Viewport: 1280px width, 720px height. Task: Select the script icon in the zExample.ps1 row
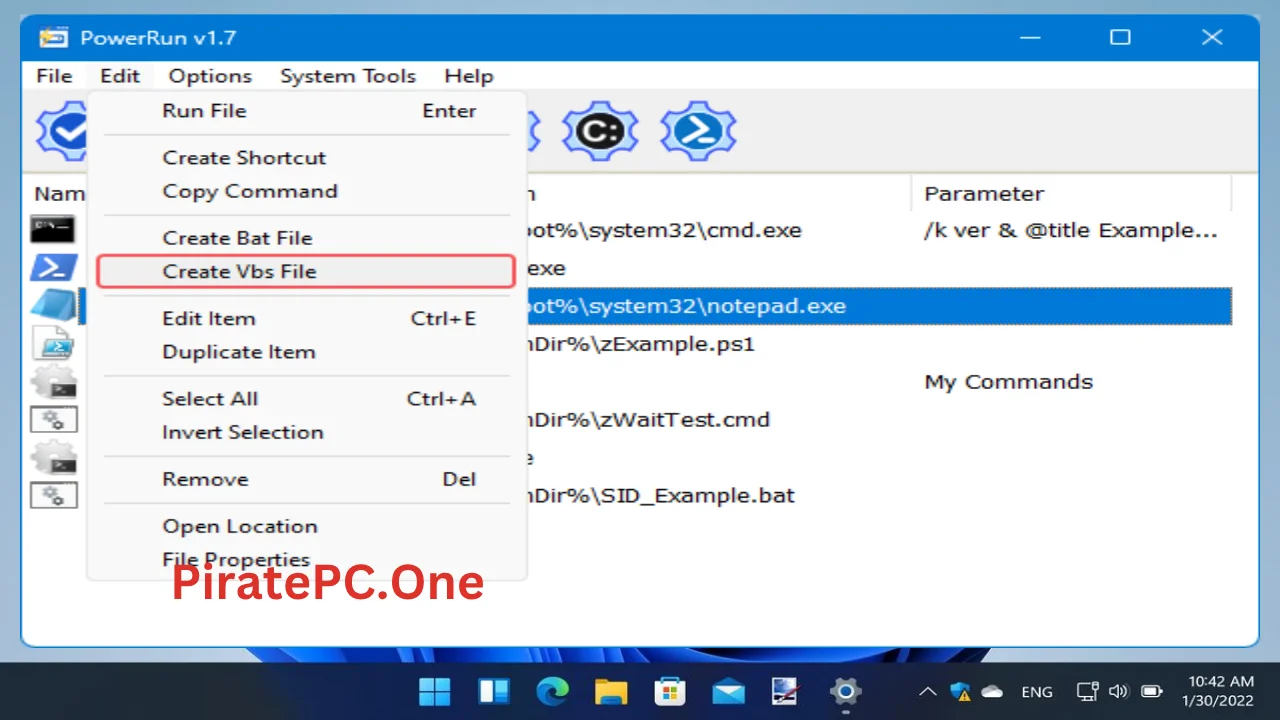point(53,344)
